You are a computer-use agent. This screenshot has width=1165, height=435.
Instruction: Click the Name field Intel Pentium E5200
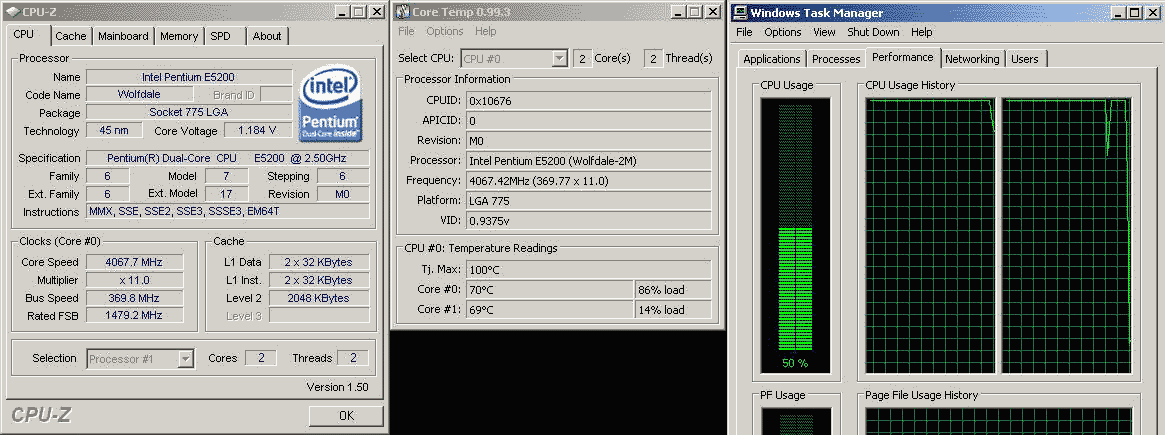coord(189,77)
